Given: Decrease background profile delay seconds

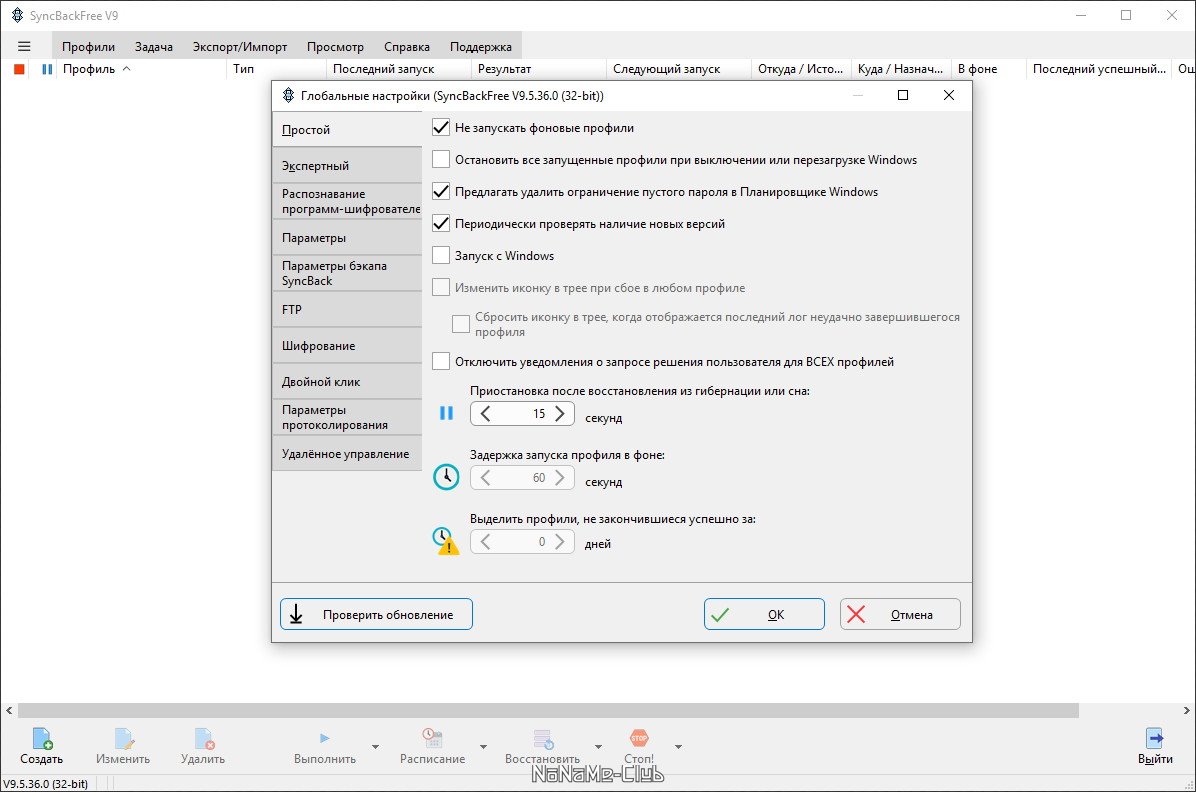Looking at the screenshot, I should tap(486, 478).
